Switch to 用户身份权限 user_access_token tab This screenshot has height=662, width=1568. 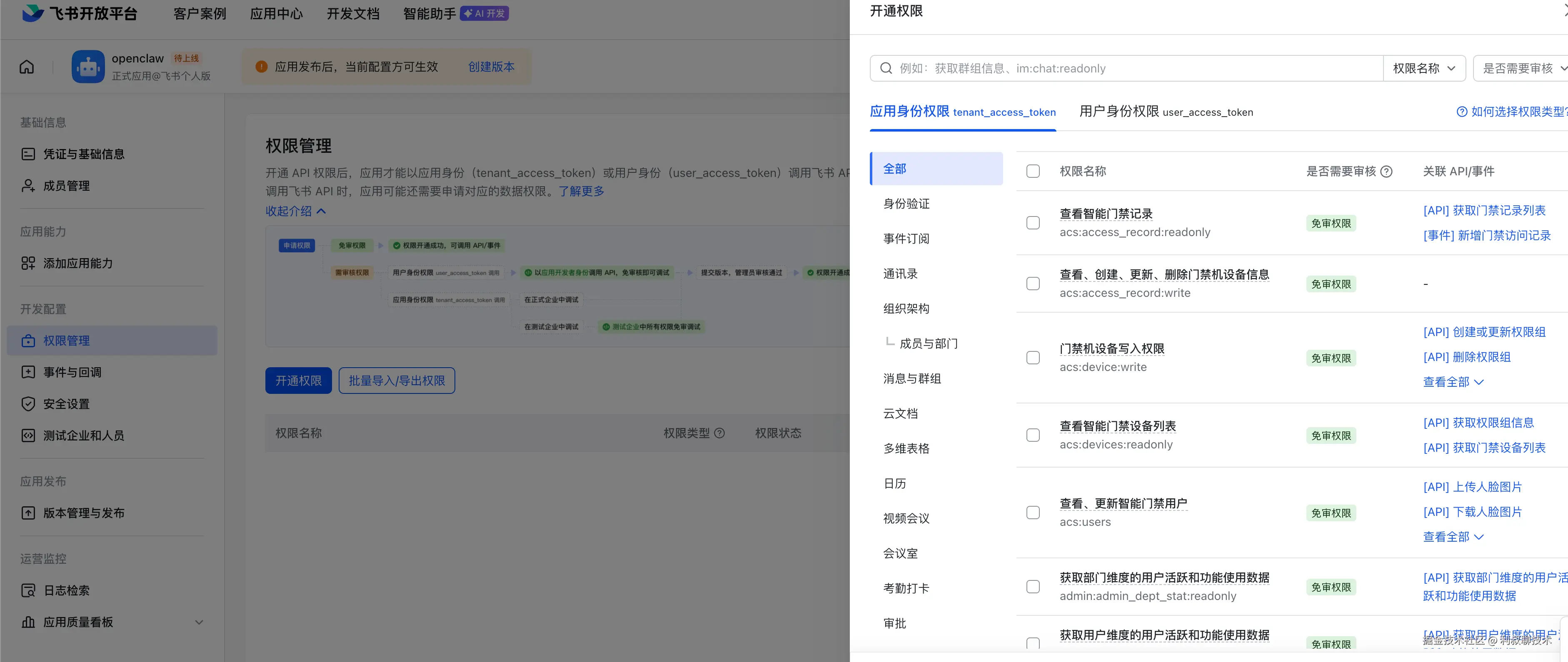1166,112
